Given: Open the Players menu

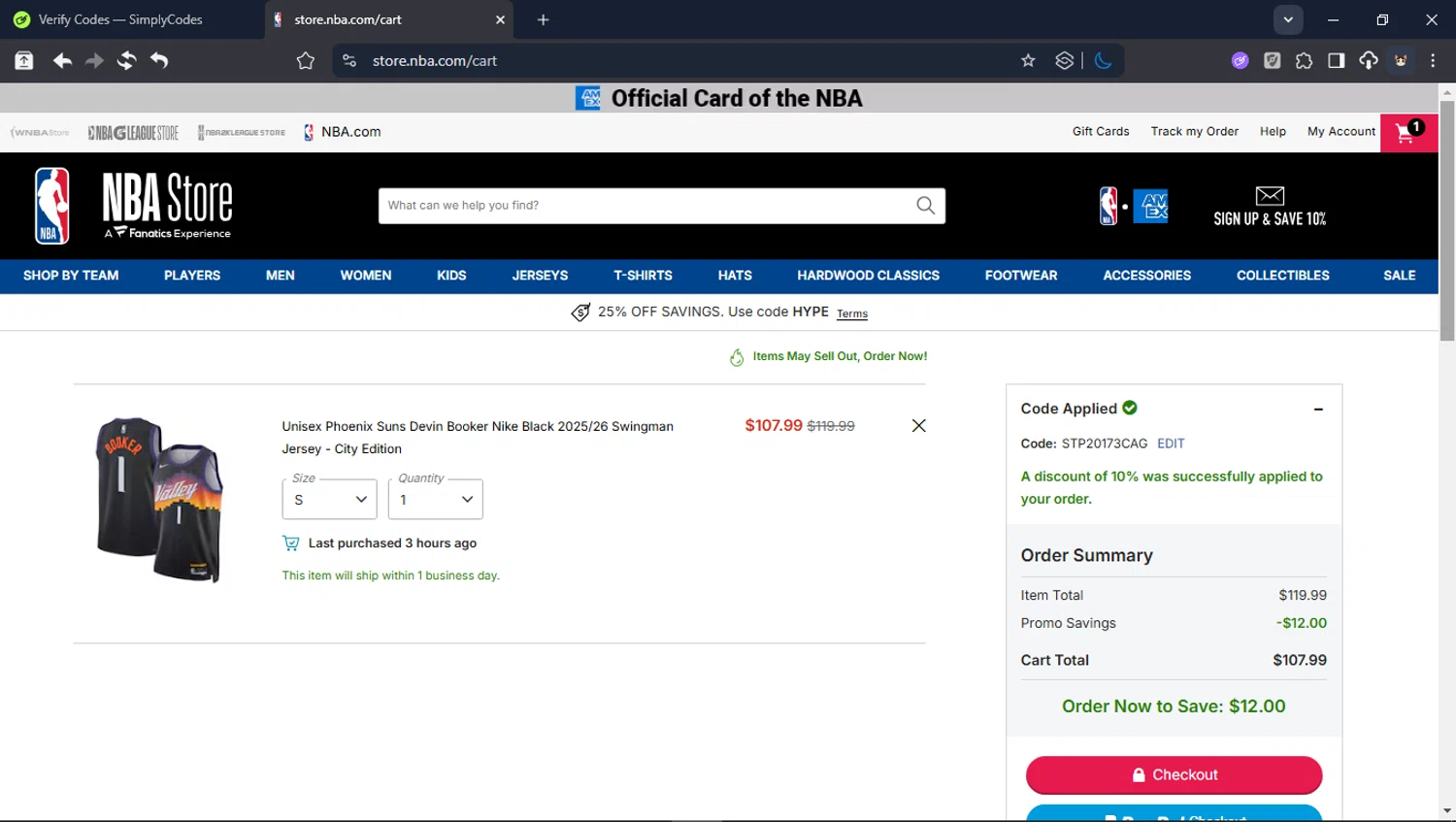Looking at the screenshot, I should click(192, 276).
